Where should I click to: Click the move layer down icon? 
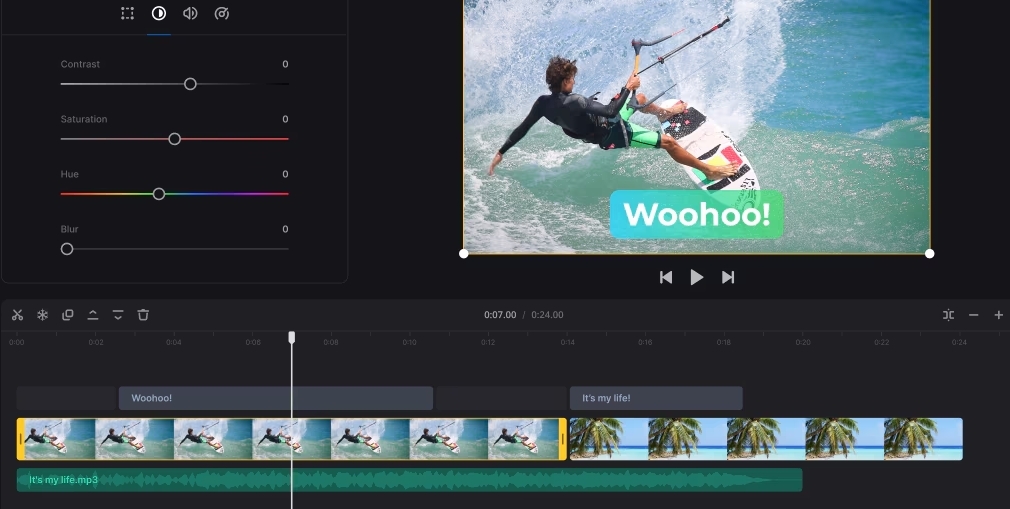coord(118,315)
